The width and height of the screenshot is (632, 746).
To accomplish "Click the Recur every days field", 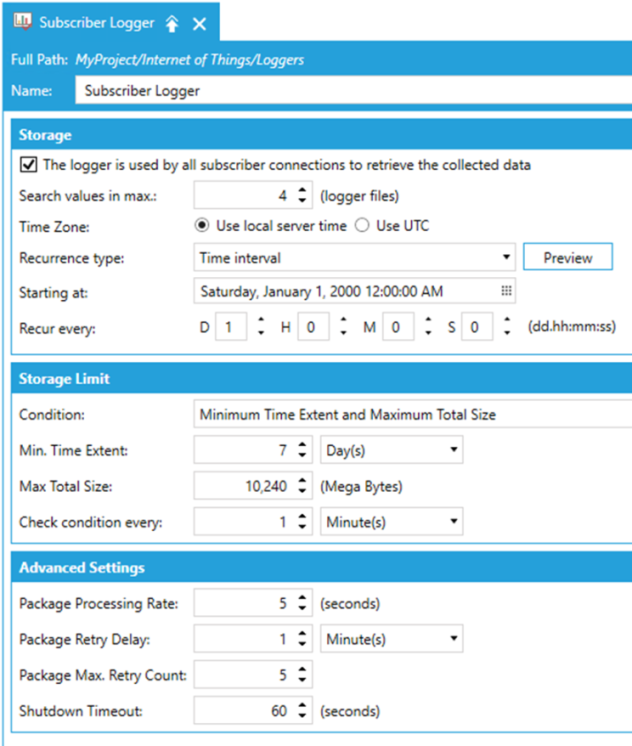I will click(x=231, y=327).
